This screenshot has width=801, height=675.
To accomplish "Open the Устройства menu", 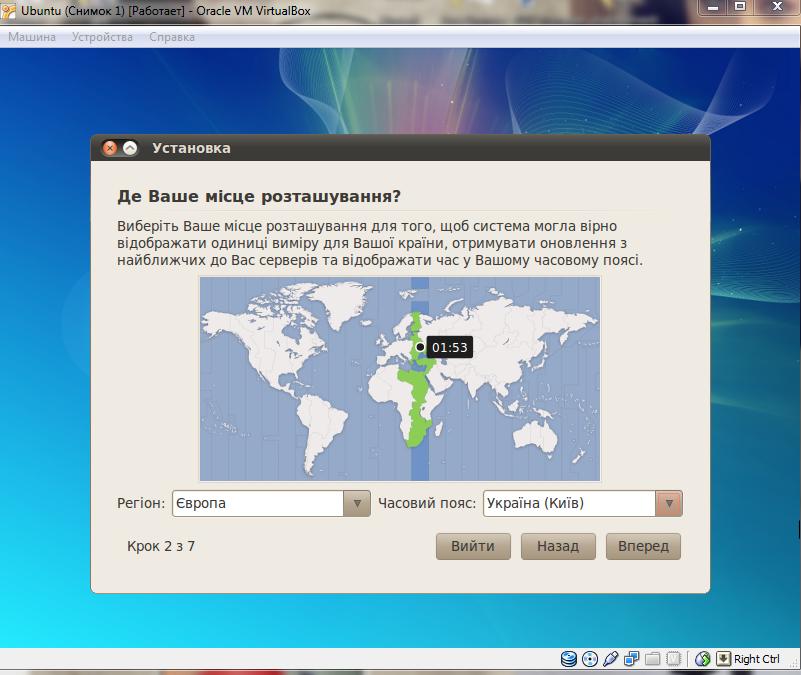I will [102, 37].
